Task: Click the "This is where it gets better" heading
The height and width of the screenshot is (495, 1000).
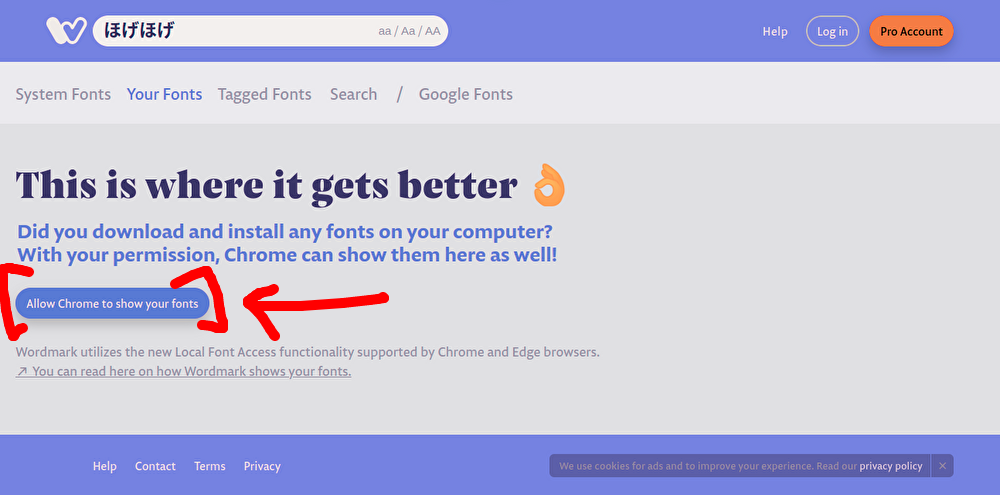Action: tap(267, 188)
